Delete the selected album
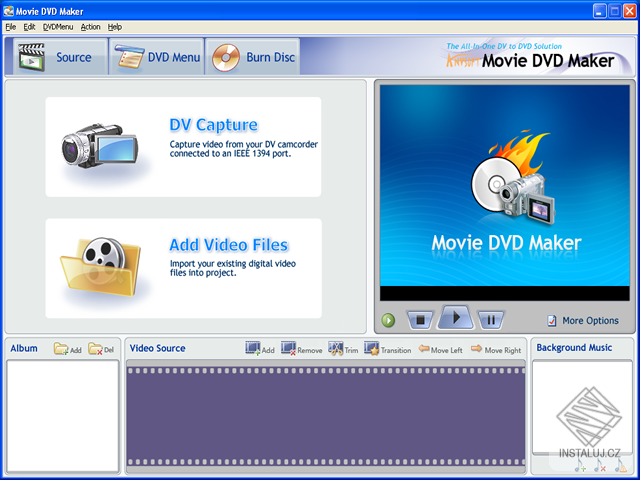The height and width of the screenshot is (480, 640). tap(101, 349)
